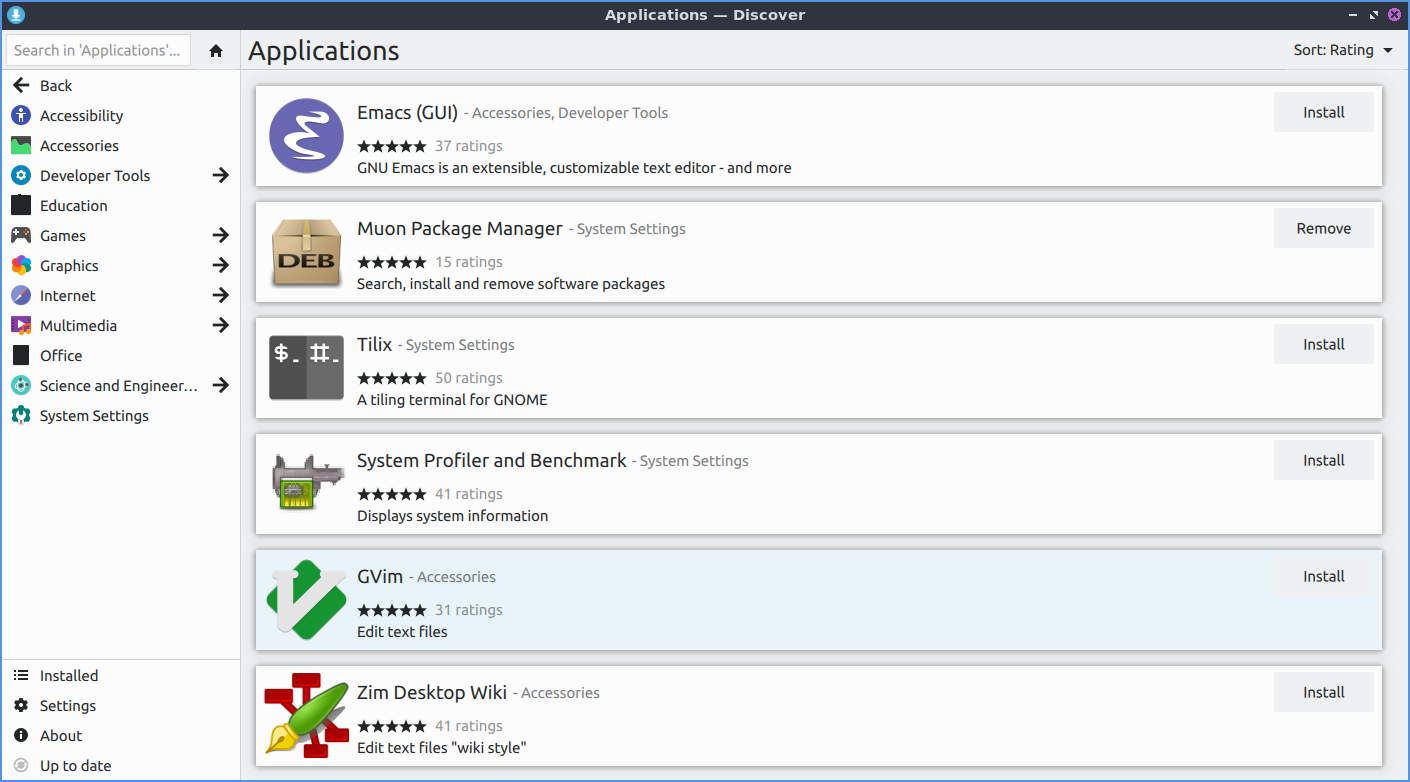Click the search field in Applications
This screenshot has height=782, width=1410.
(x=98, y=51)
